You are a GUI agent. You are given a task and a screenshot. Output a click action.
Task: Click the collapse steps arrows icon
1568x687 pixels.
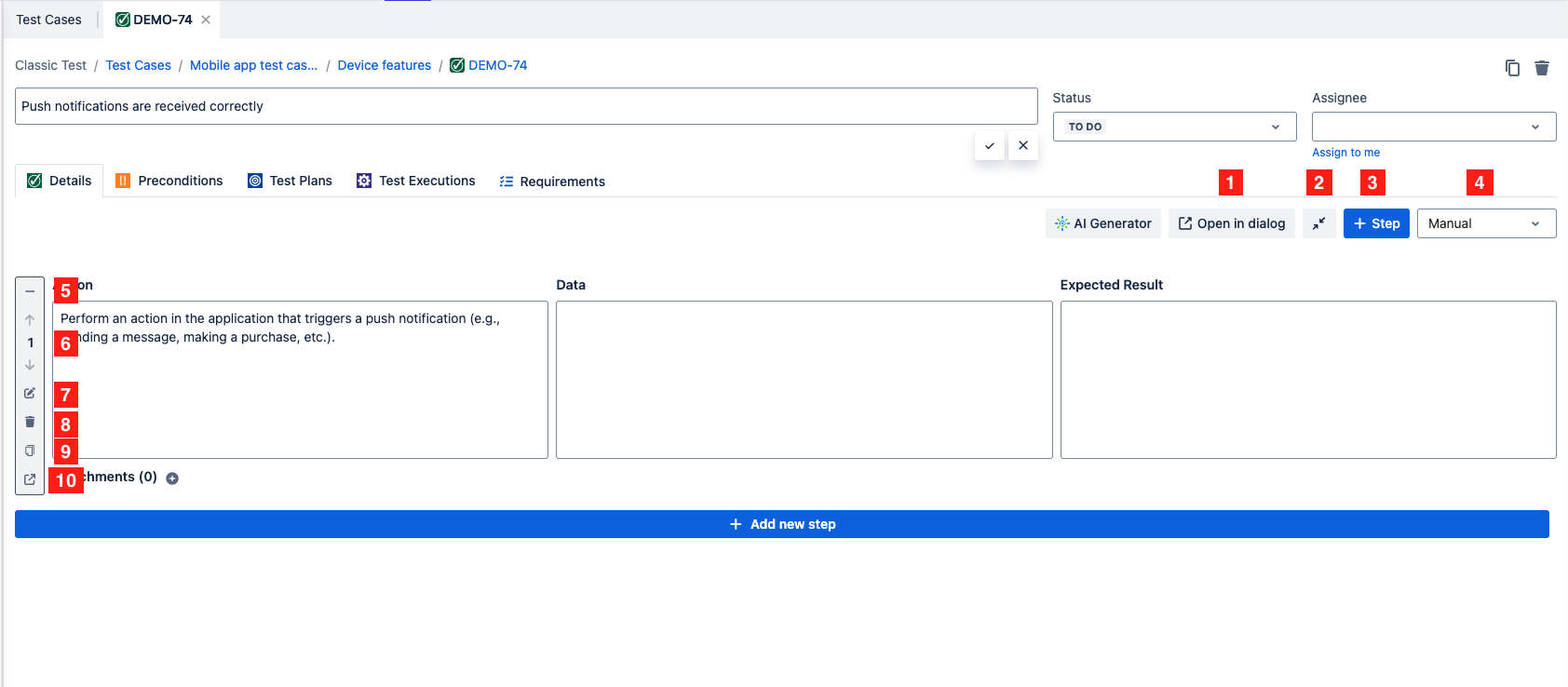(x=1319, y=223)
